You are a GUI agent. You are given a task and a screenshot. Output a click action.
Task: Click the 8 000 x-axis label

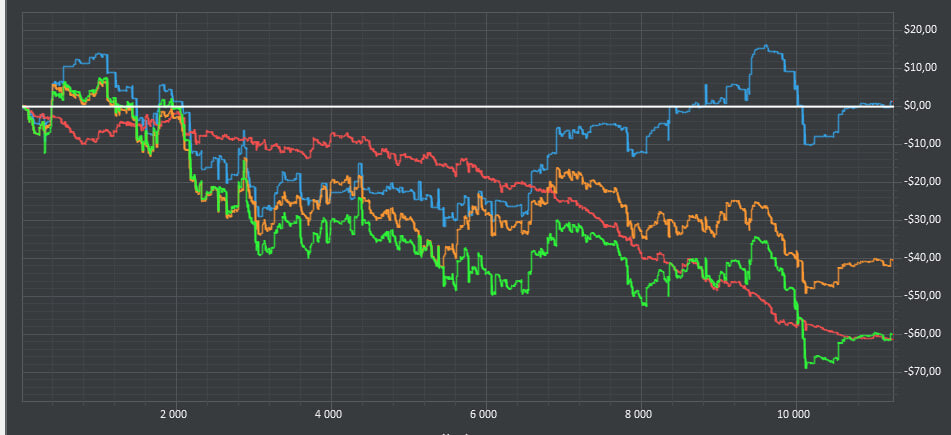pos(638,413)
